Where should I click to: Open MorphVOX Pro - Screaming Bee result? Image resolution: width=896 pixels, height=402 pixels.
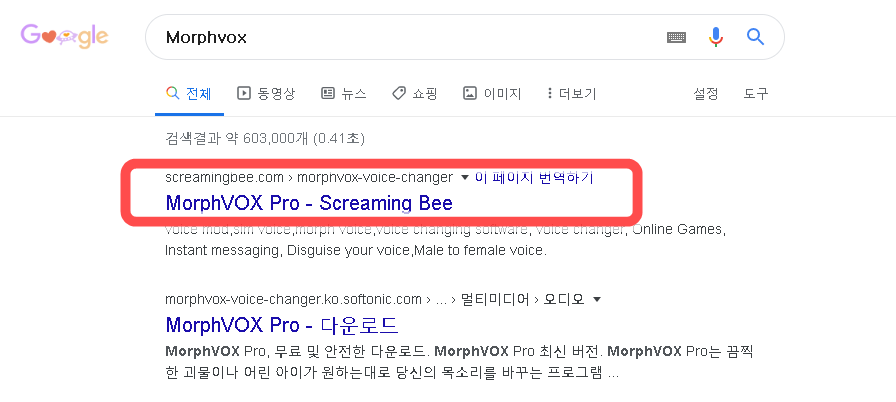click(309, 203)
